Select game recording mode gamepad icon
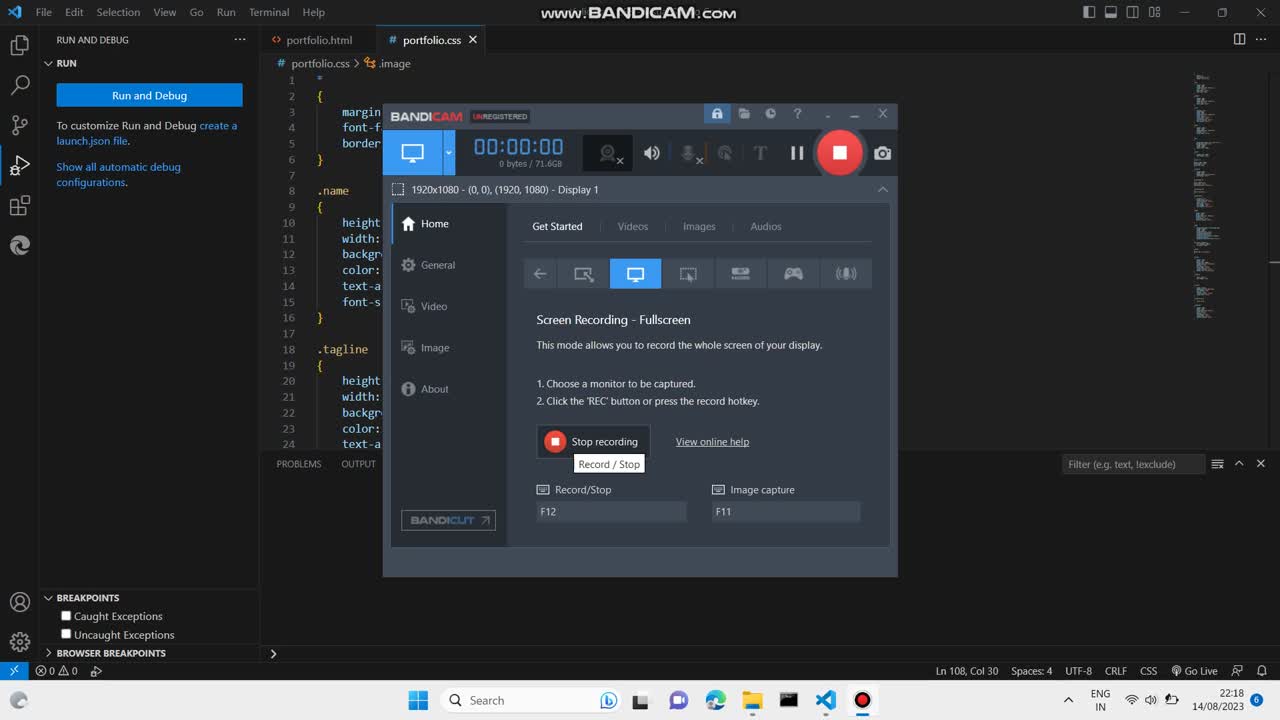The width and height of the screenshot is (1280, 720). pos(793,274)
